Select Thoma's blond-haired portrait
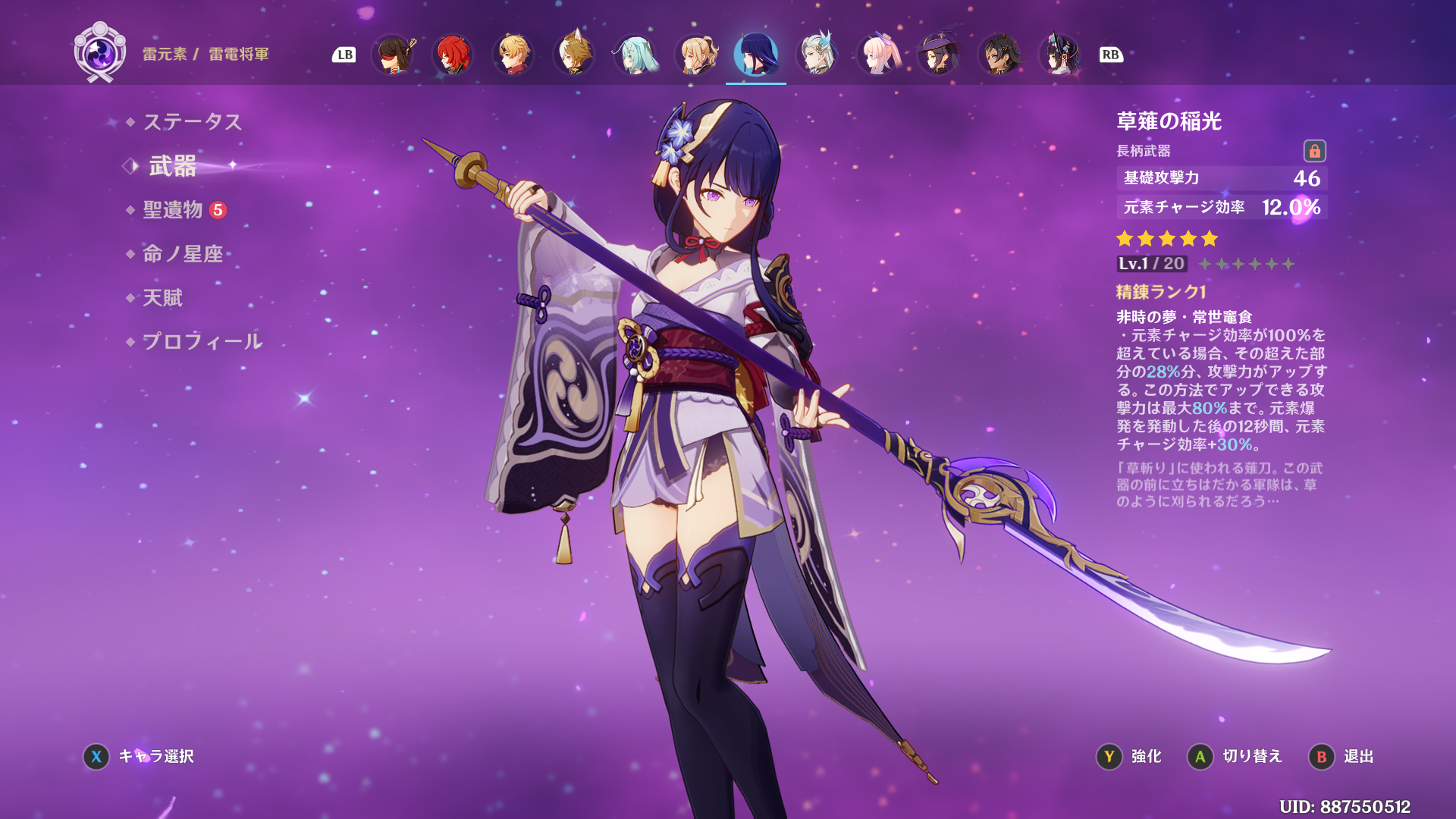 click(513, 55)
